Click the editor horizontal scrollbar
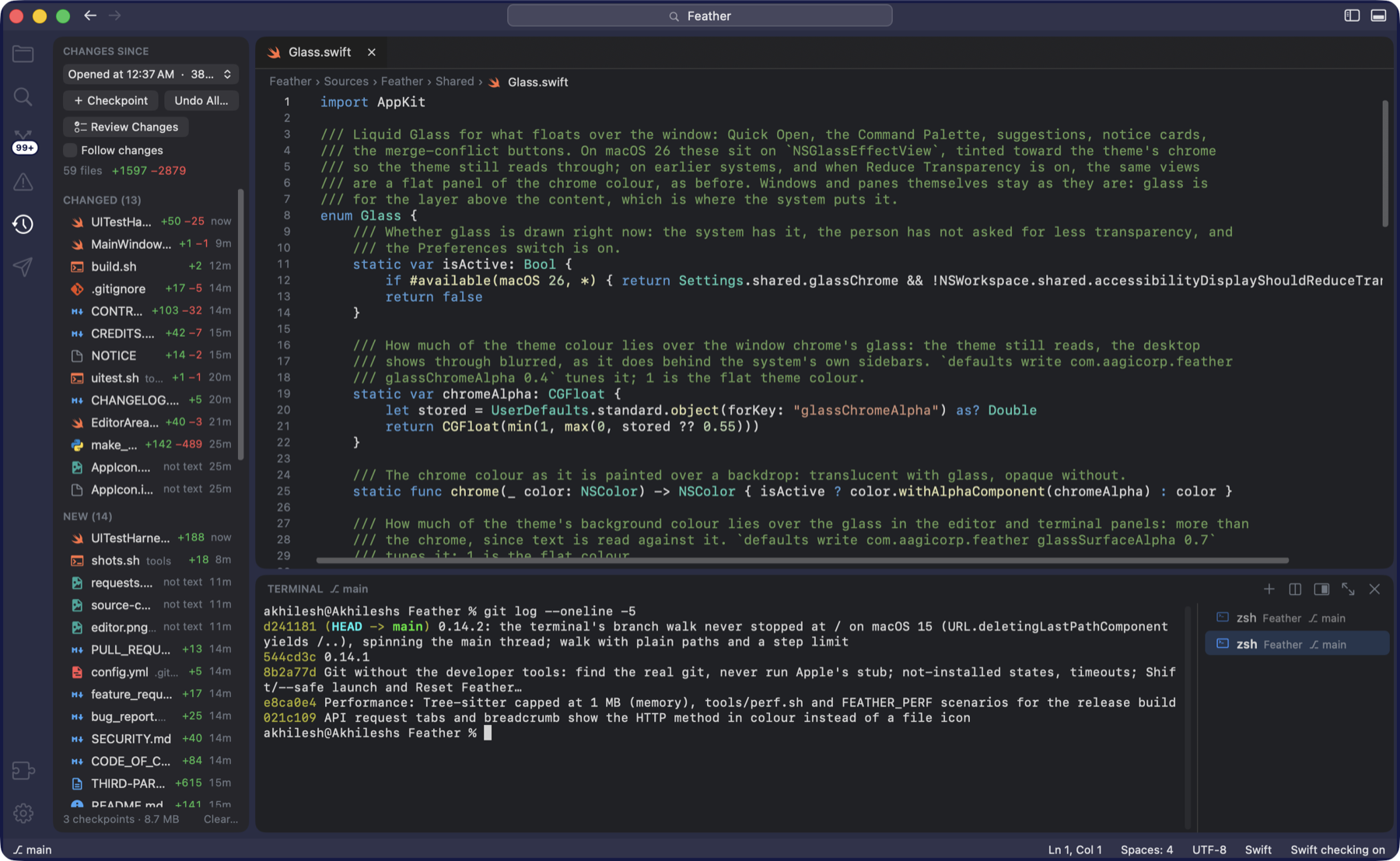The width and height of the screenshot is (1400, 861). pyautogui.click(x=802, y=560)
